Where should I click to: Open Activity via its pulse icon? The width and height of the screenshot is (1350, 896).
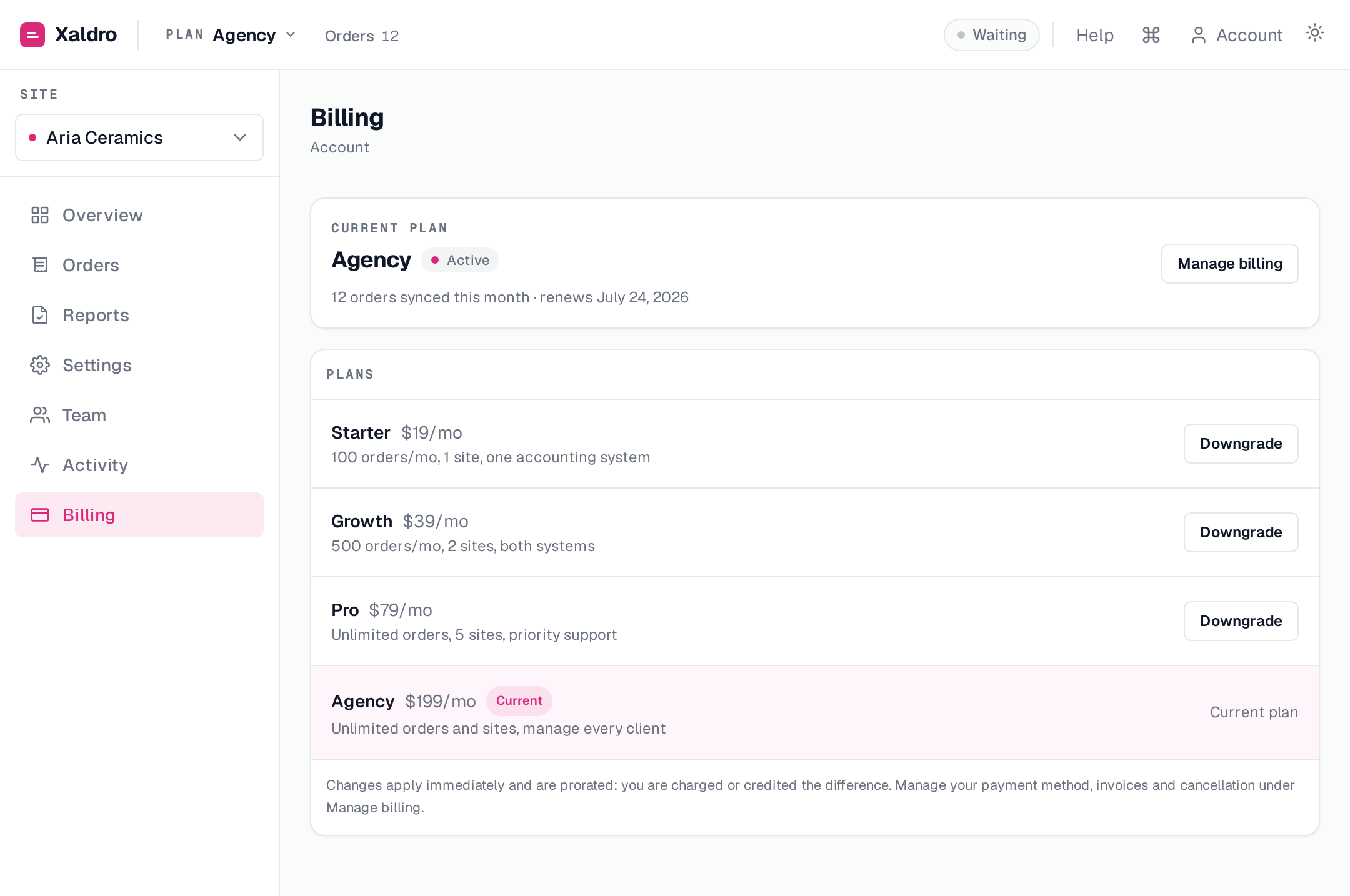coord(40,465)
